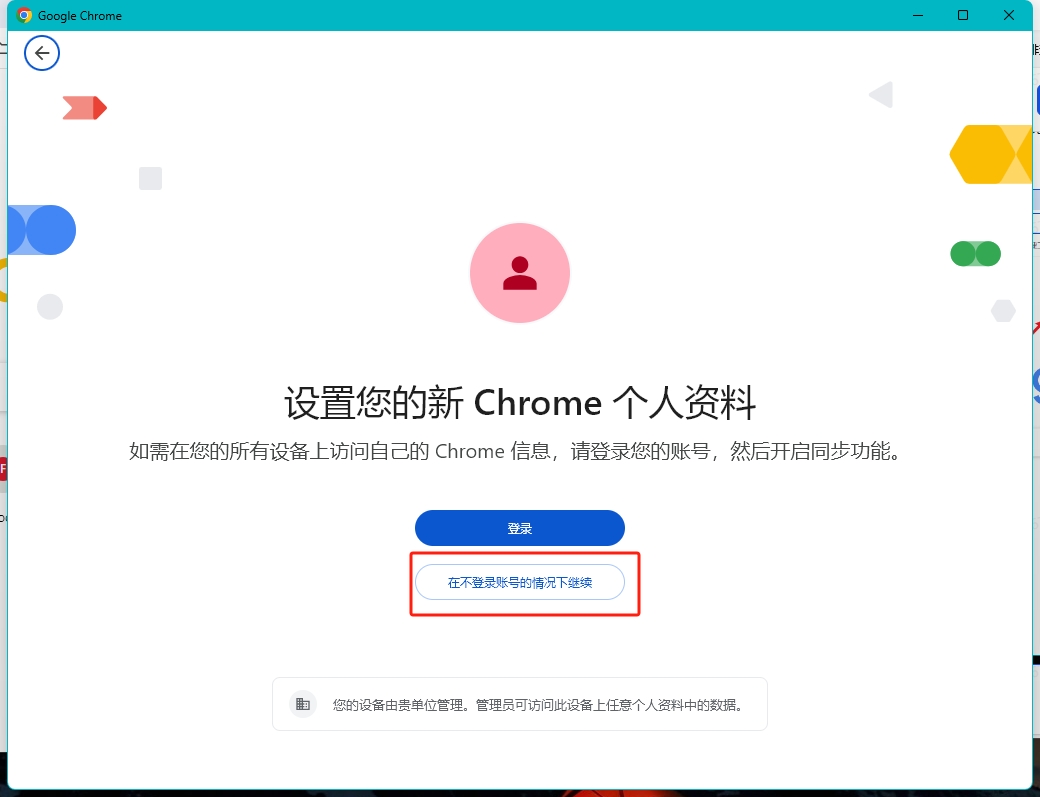Click the pink profile avatar icon
This screenshot has height=797, width=1040.
[520, 273]
